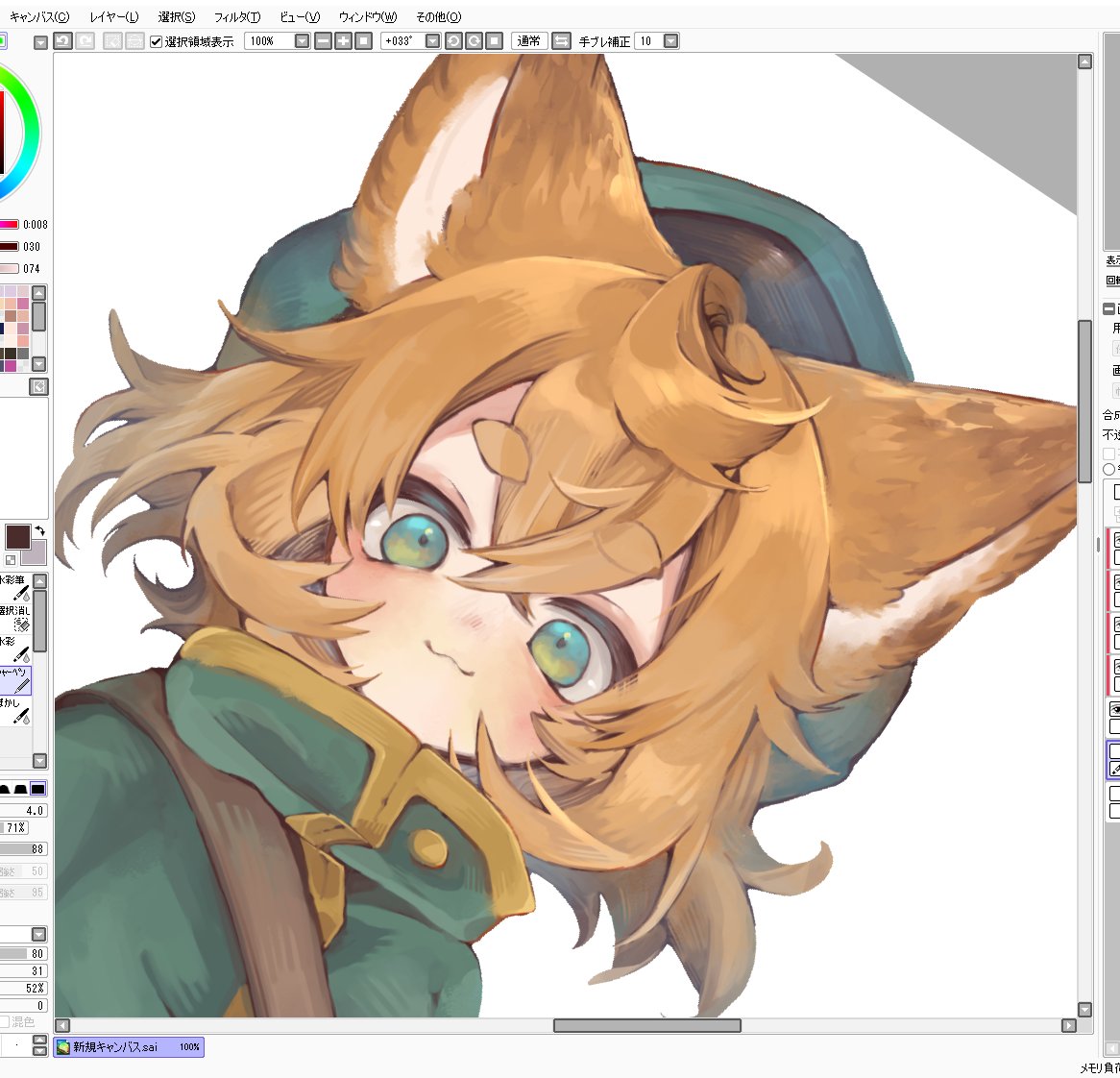Click the slider field showing value 31
This screenshot has width=1120, height=1078.
pos(24,970)
